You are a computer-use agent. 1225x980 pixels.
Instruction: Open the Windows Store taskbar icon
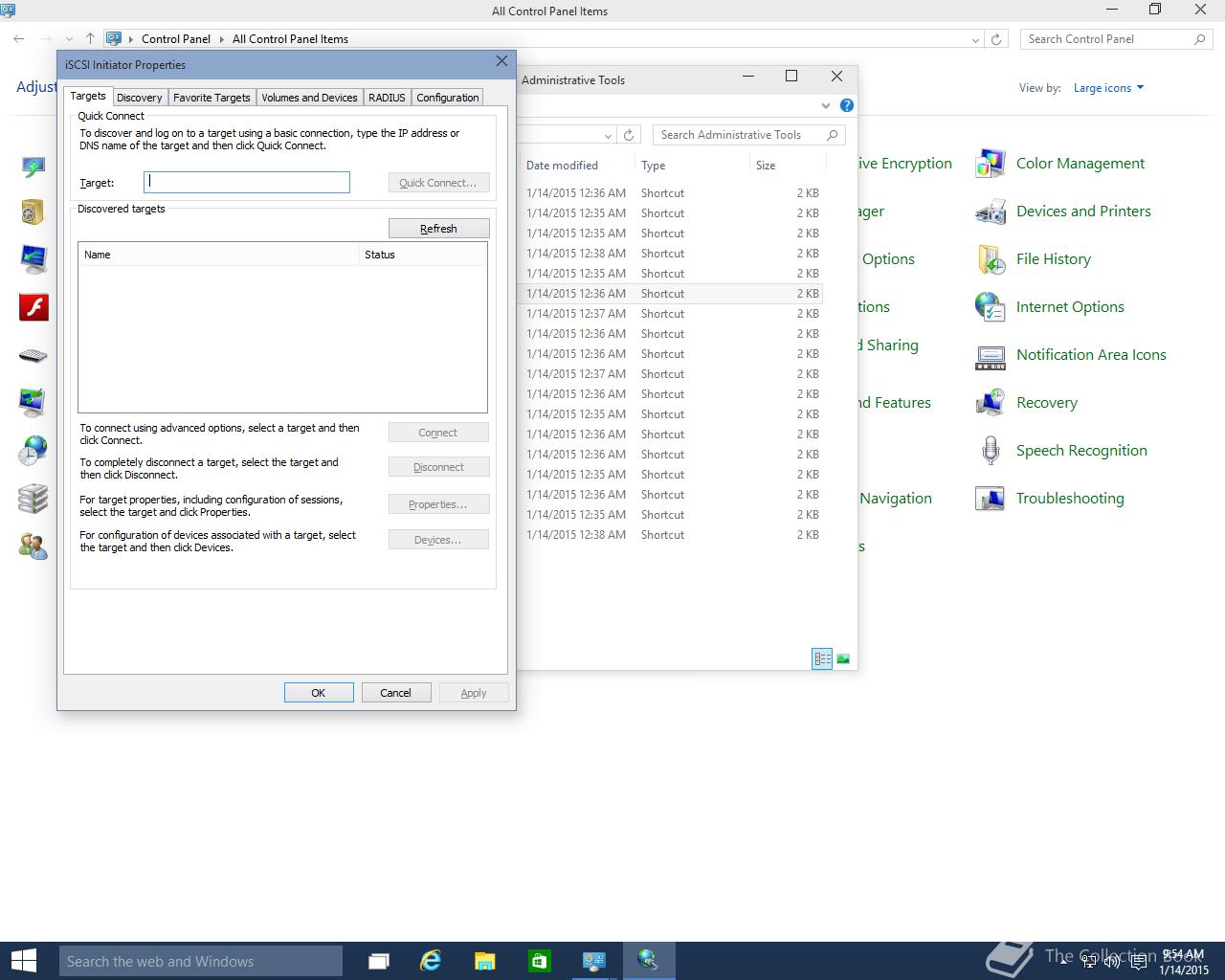pyautogui.click(x=539, y=961)
